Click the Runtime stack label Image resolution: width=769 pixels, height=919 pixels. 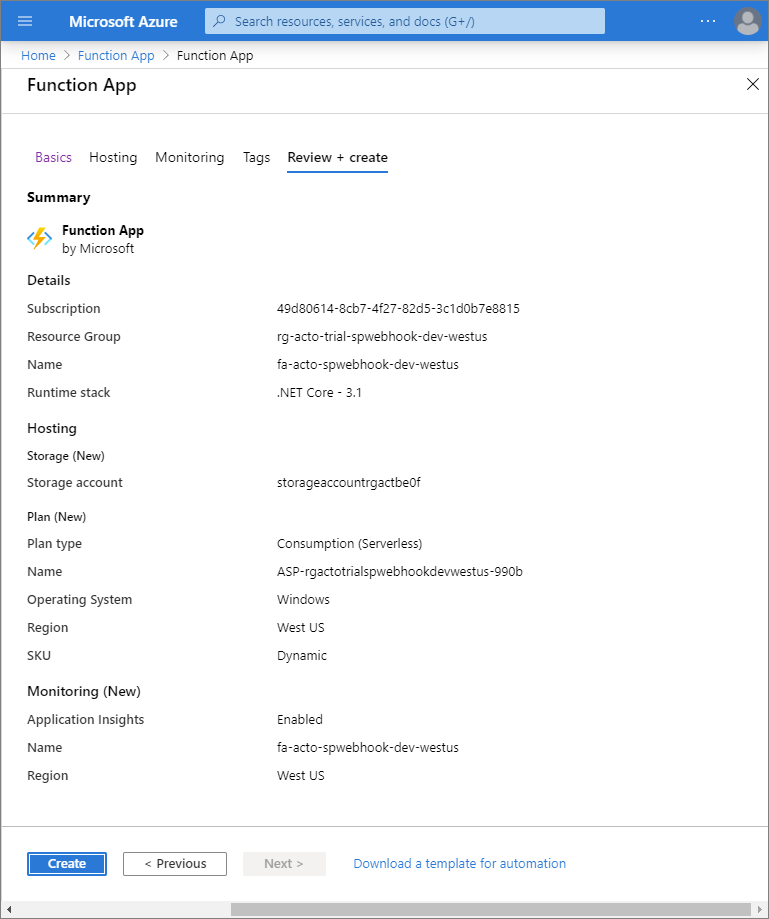point(69,393)
